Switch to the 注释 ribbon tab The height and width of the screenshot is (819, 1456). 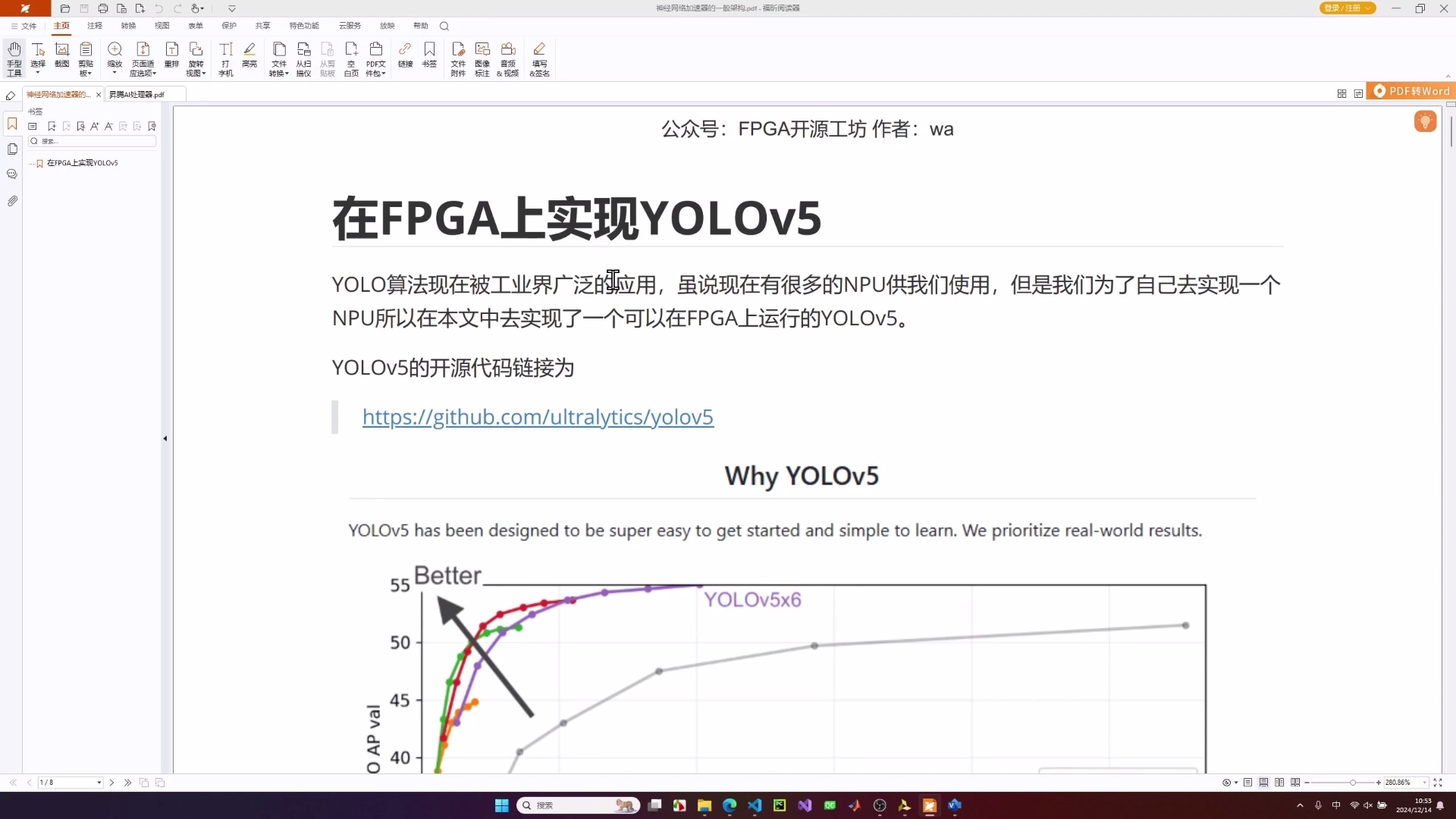coord(94,25)
